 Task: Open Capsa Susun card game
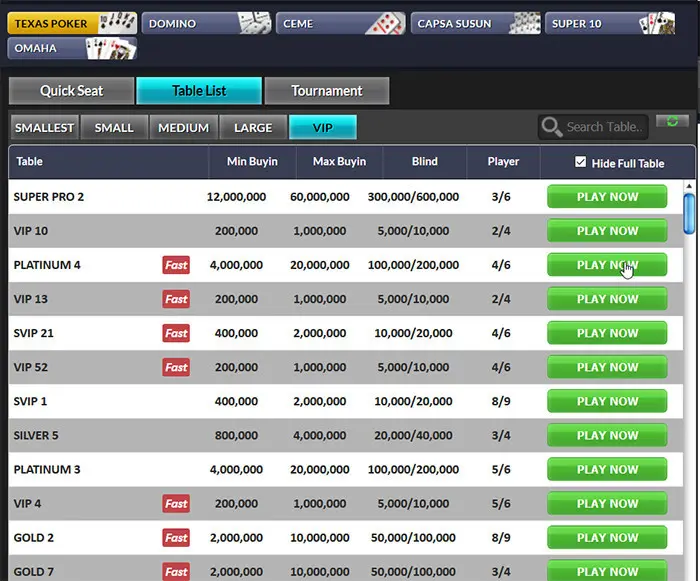coord(475,23)
